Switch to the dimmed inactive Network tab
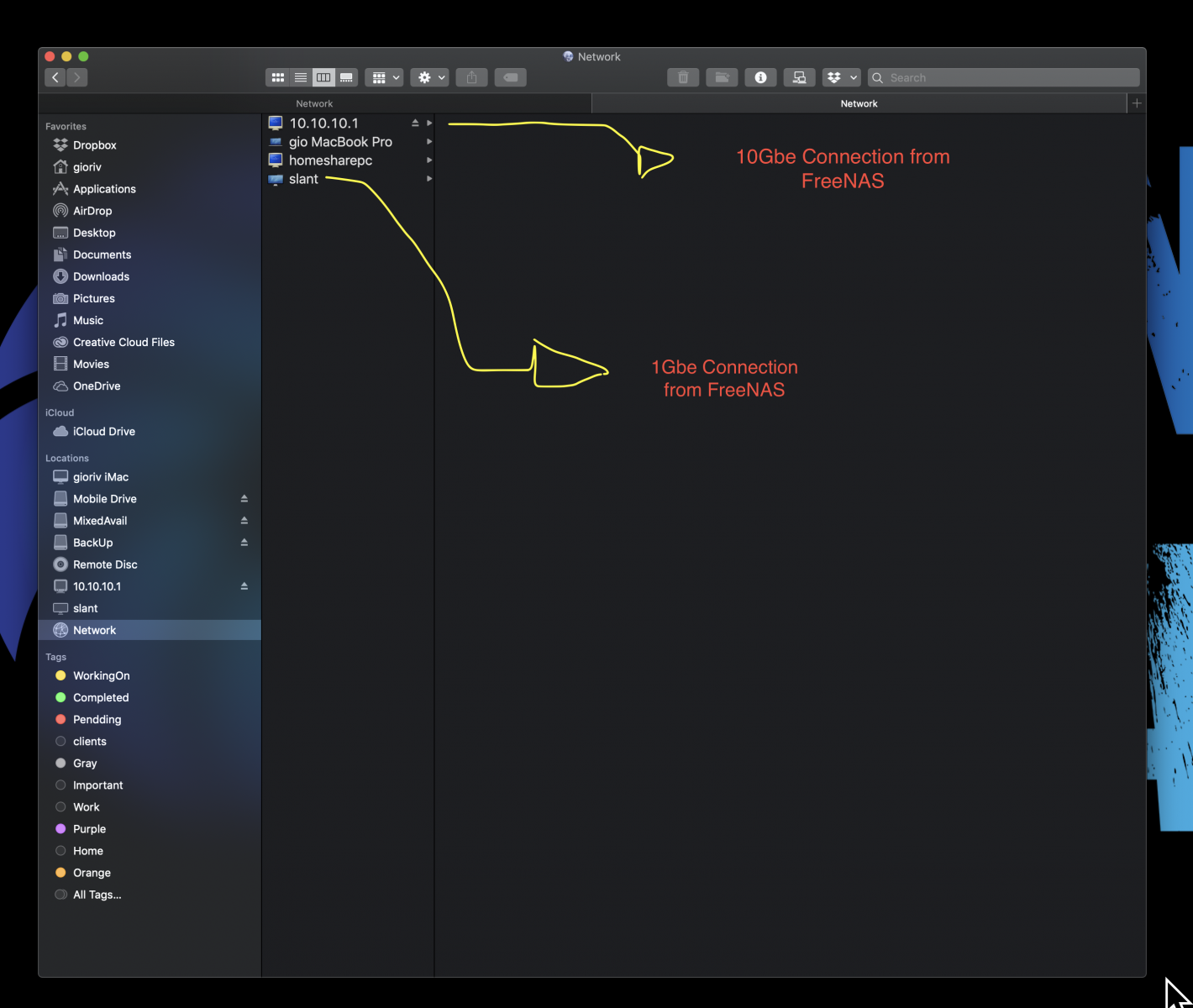 coord(314,103)
